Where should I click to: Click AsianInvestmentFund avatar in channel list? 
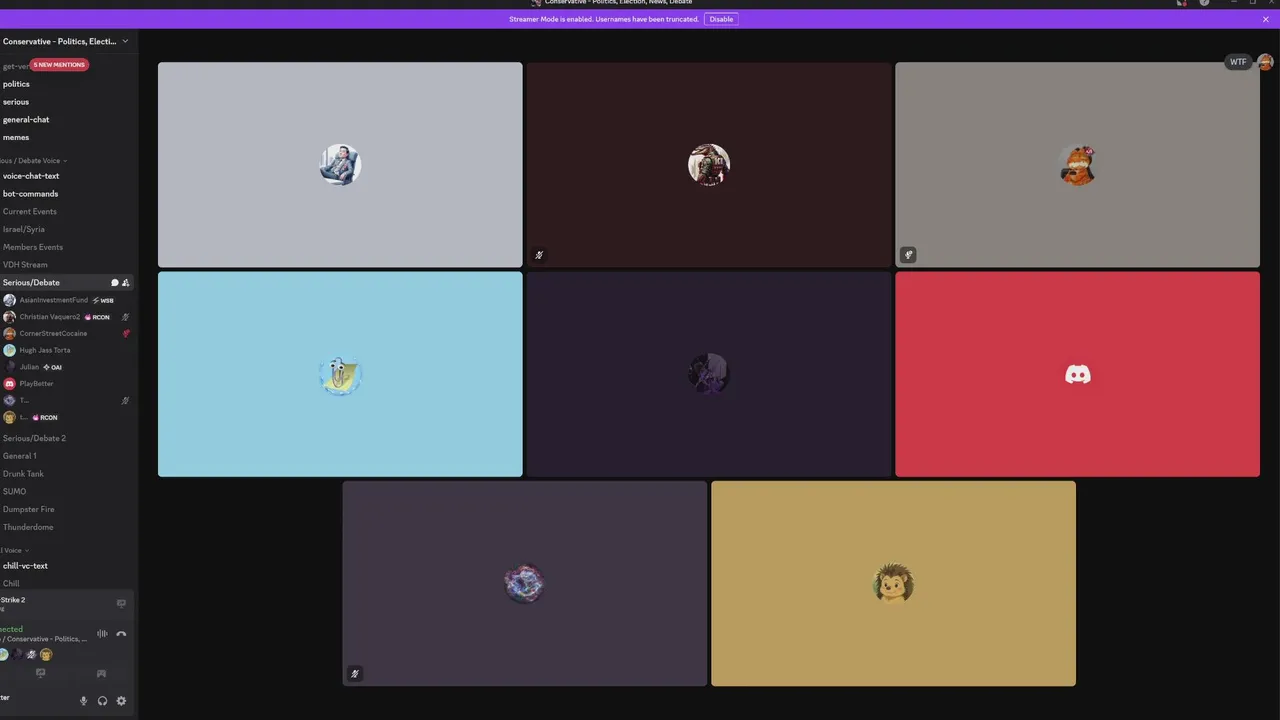pyautogui.click(x=10, y=300)
